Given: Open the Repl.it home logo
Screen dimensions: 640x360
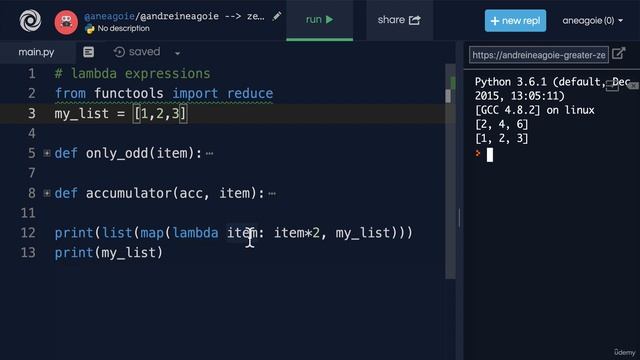Looking at the screenshot, I should [30, 20].
